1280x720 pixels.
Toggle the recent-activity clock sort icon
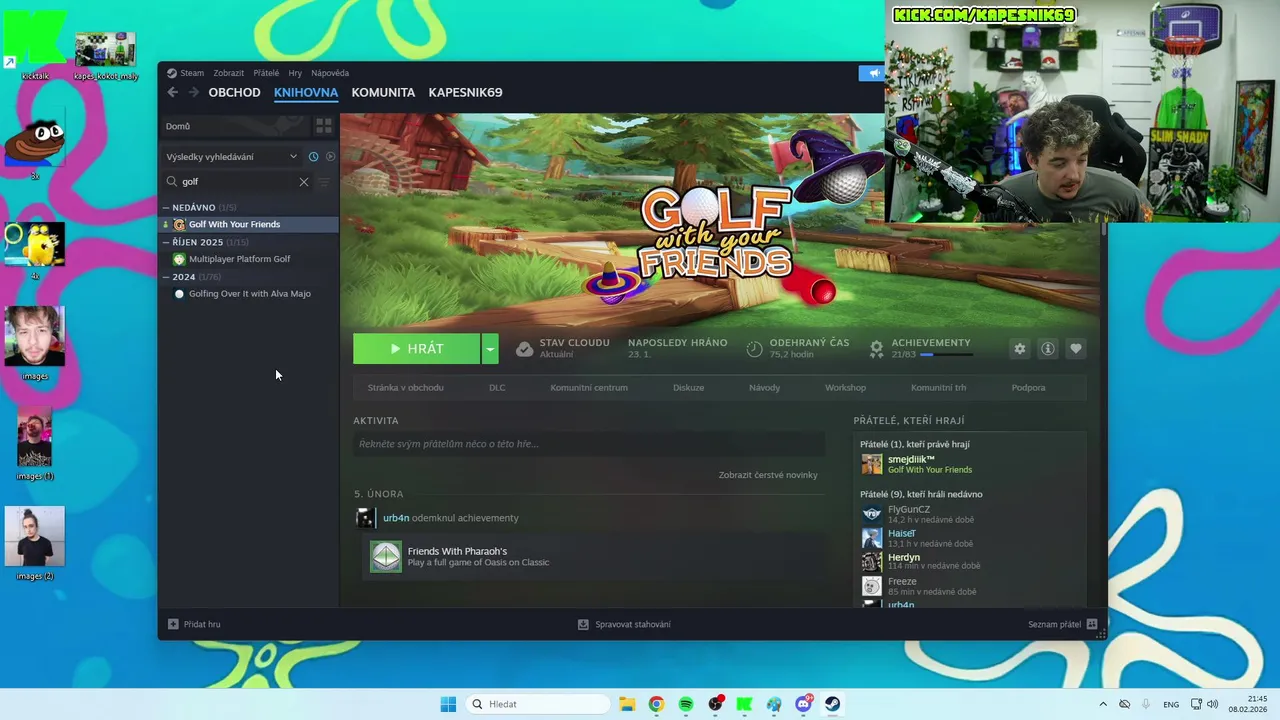click(x=313, y=157)
